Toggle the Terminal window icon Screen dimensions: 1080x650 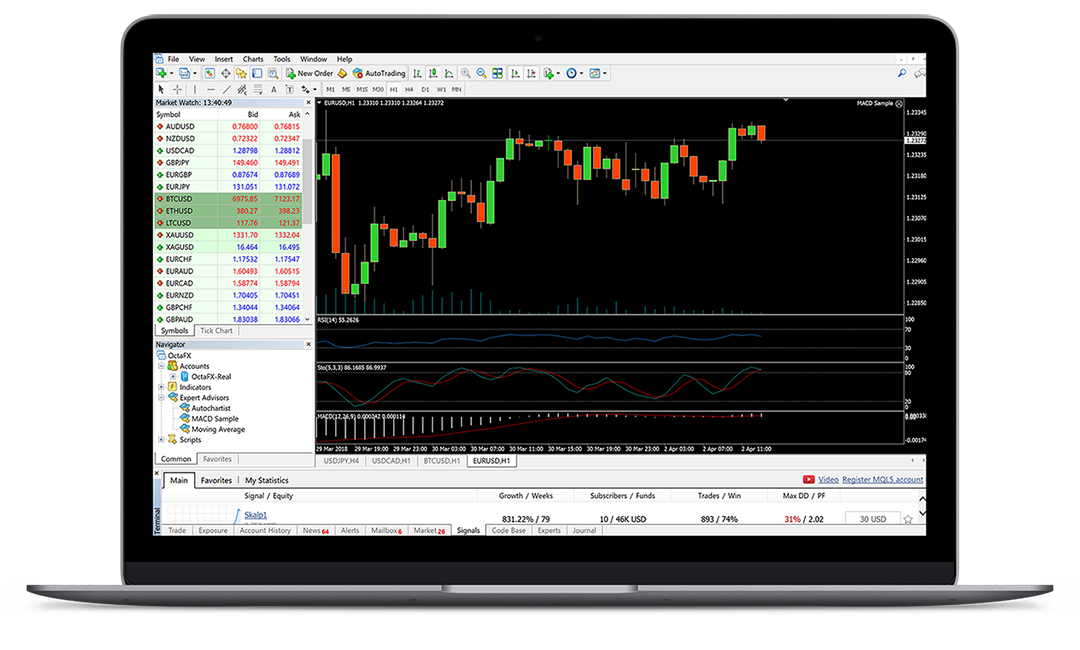pyautogui.click(x=257, y=73)
